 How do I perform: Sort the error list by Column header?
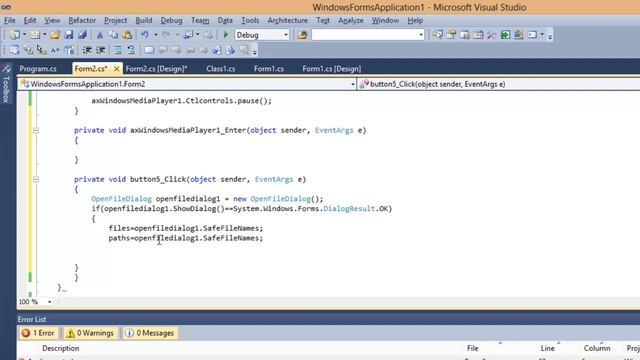[x=597, y=348]
